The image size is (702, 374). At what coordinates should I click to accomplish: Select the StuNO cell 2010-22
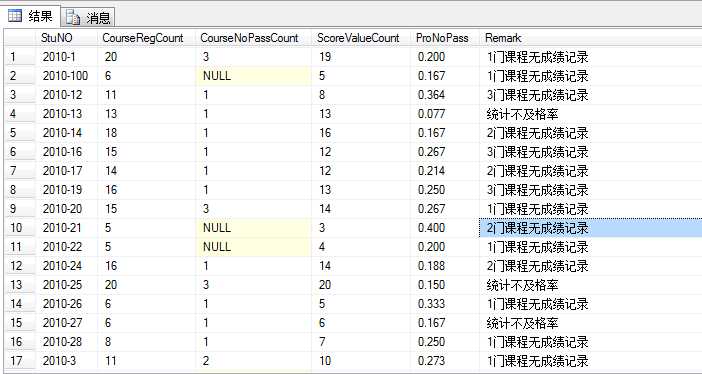67,247
